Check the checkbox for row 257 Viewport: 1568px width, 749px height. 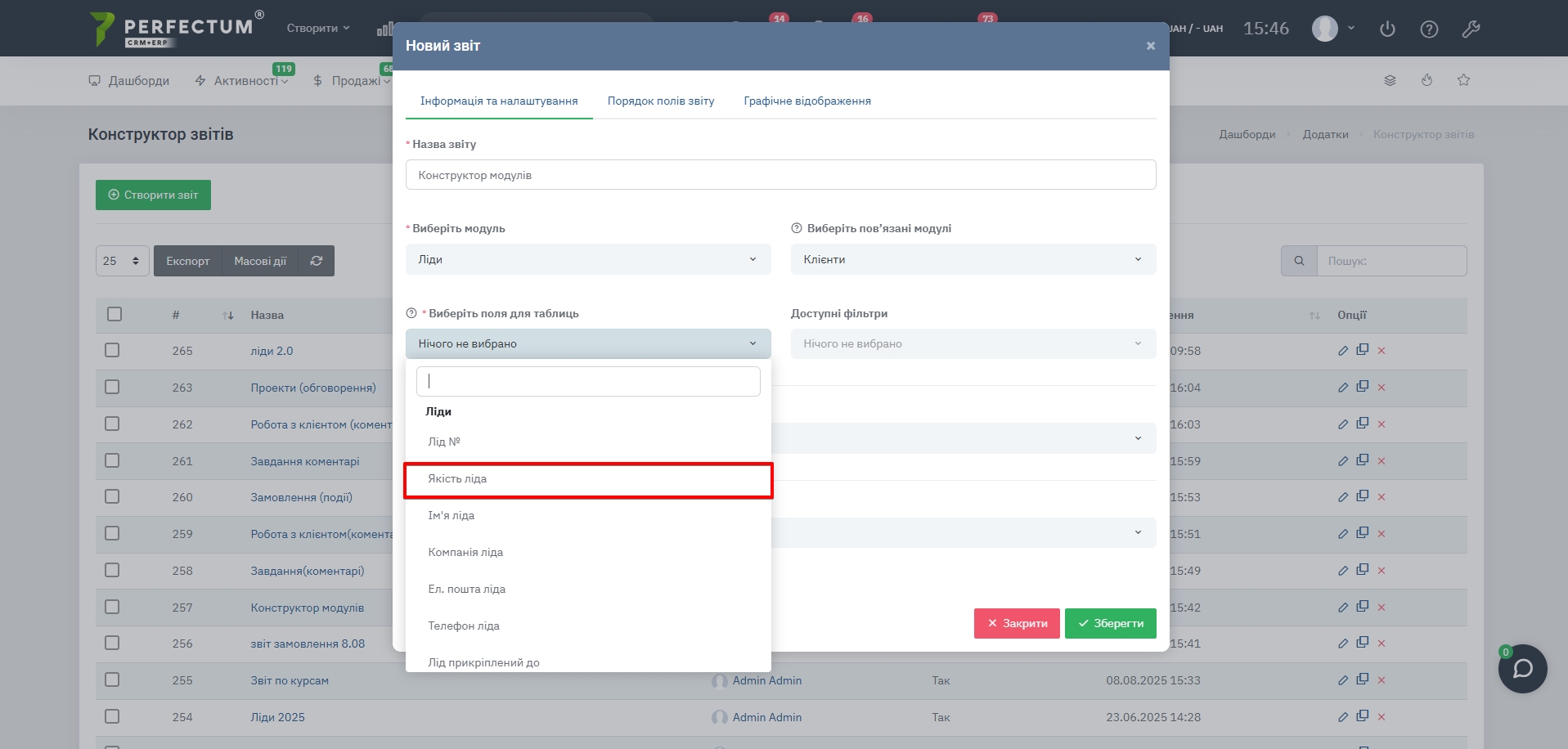[112, 607]
